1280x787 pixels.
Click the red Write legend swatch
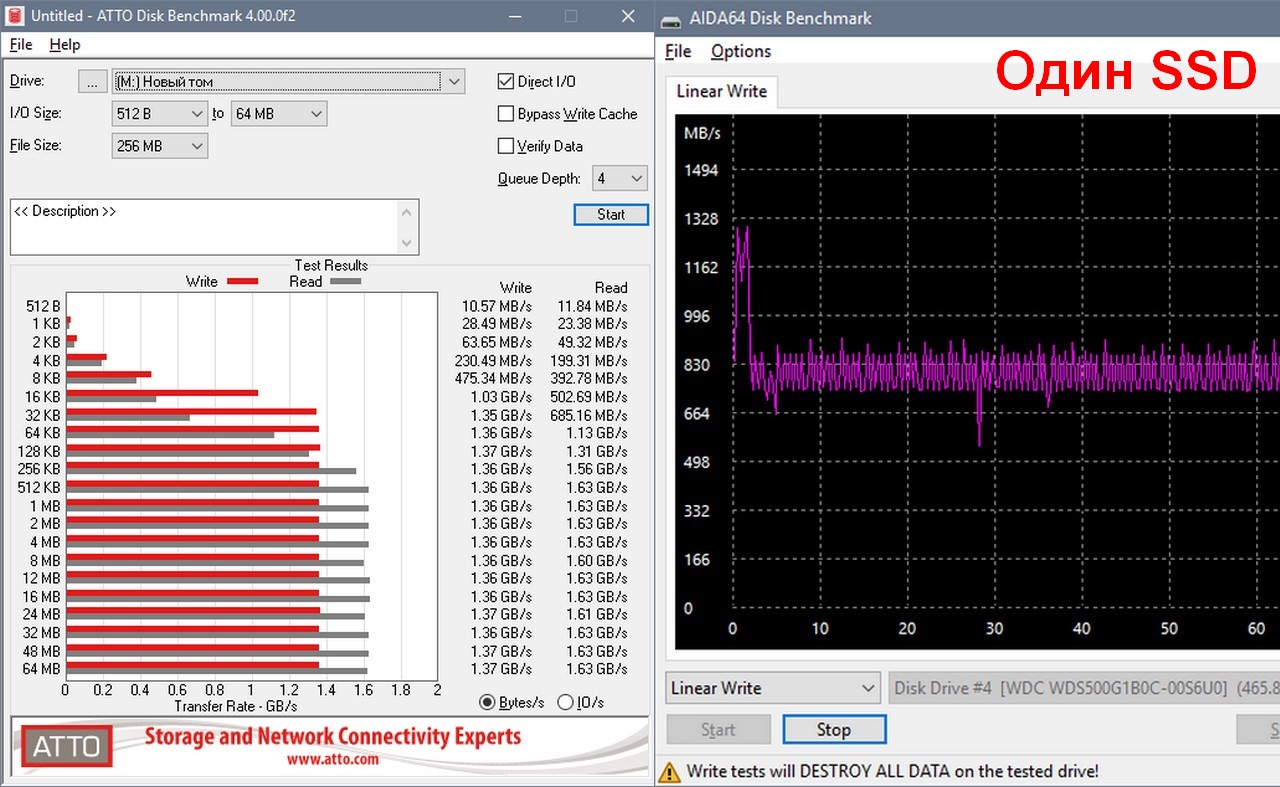click(243, 282)
